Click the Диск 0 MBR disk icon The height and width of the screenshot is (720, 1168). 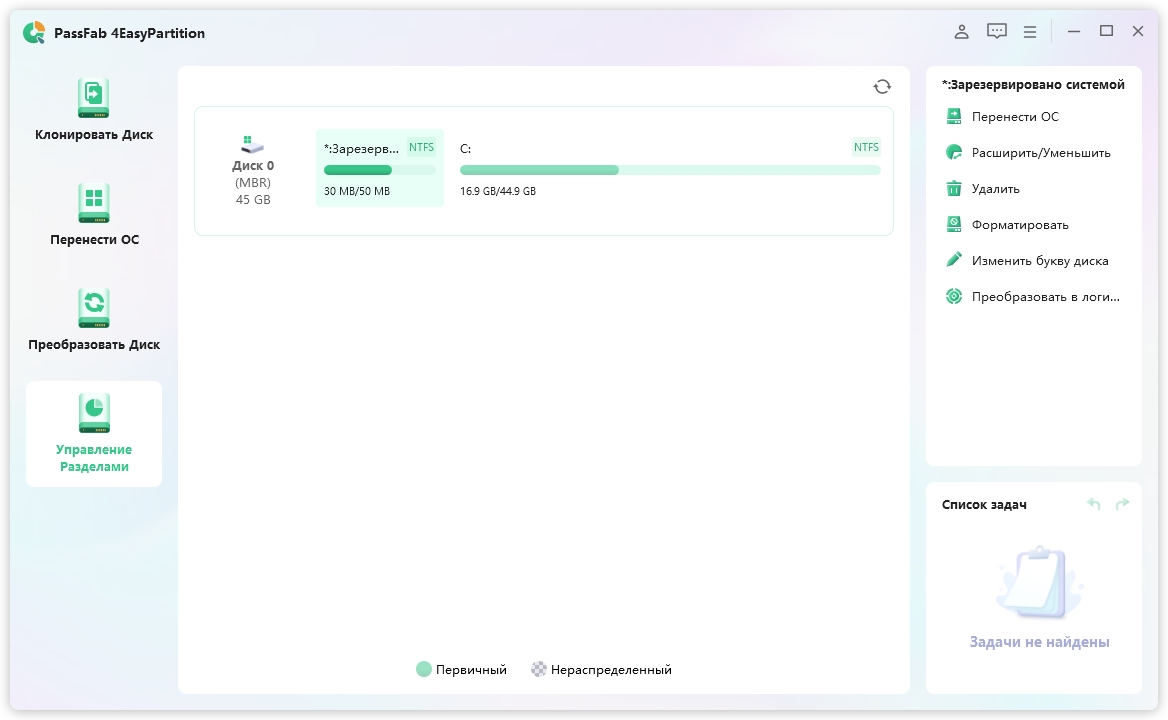[x=253, y=145]
